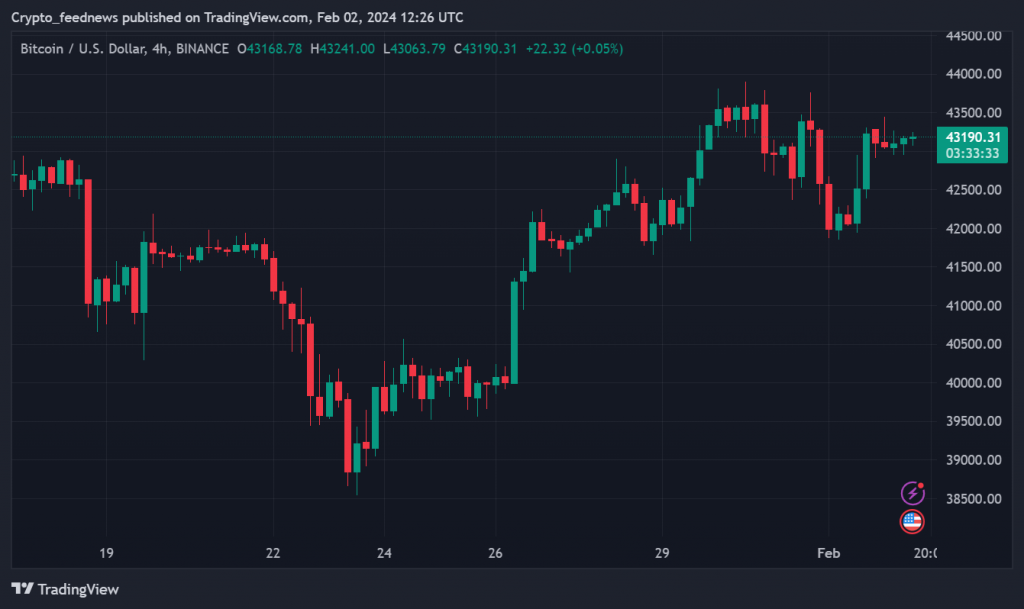Click the 29 date on time axis
Viewport: 1024px width, 609px height.
(661, 553)
